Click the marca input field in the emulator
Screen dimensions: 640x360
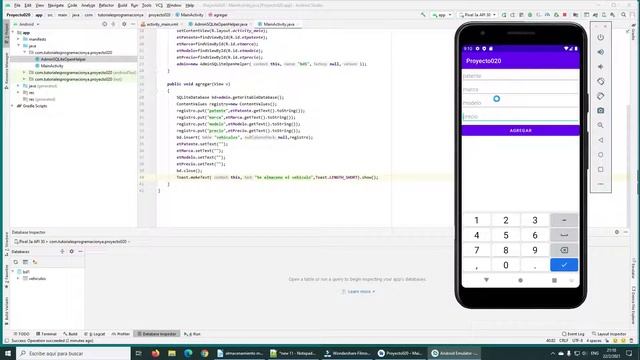(520, 89)
